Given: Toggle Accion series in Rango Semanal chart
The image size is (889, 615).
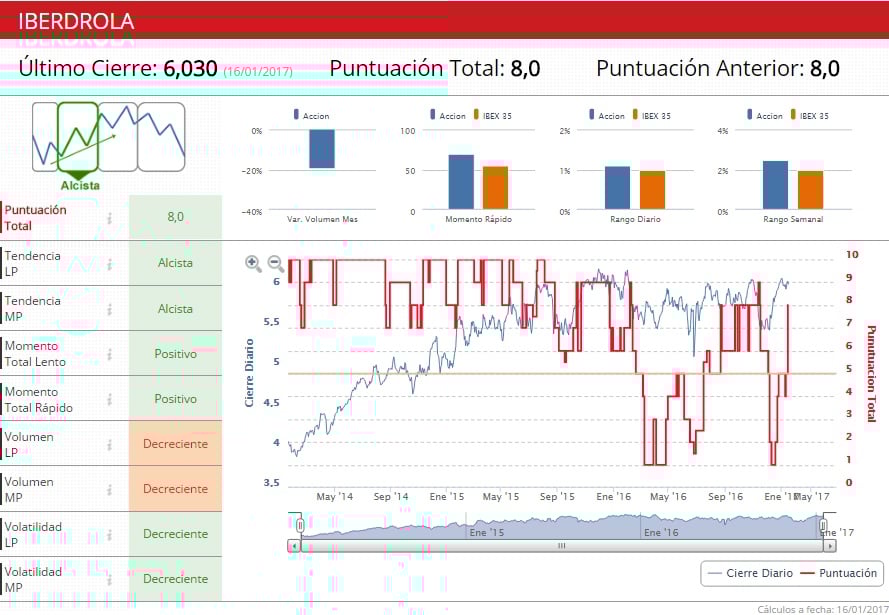Looking at the screenshot, I should point(765,115).
